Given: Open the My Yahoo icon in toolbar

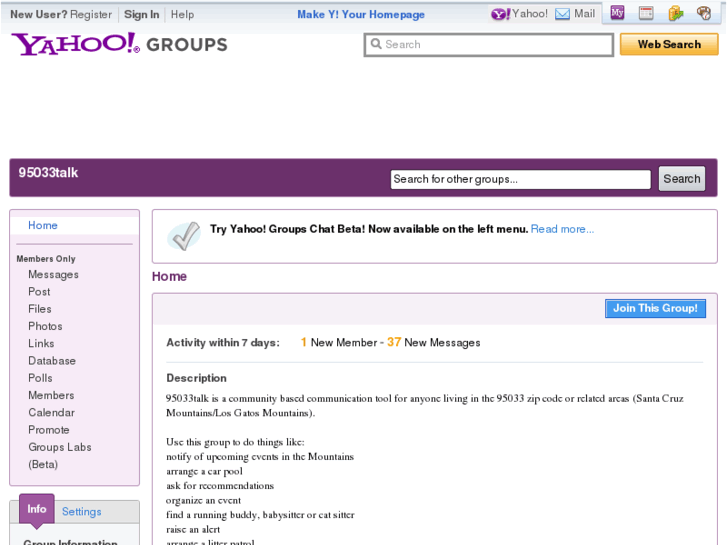Looking at the screenshot, I should click(x=617, y=13).
